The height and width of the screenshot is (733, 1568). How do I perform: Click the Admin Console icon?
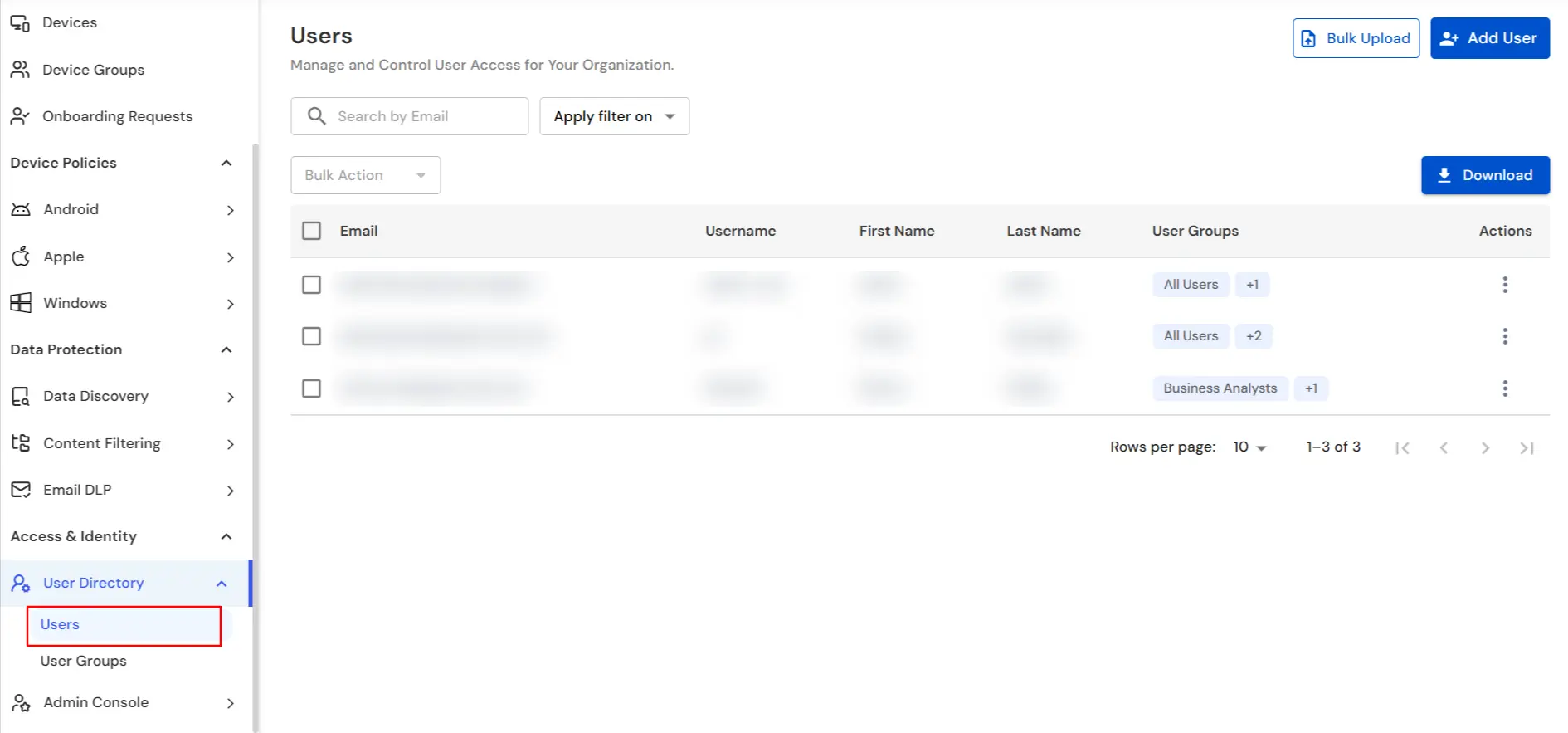click(x=21, y=703)
